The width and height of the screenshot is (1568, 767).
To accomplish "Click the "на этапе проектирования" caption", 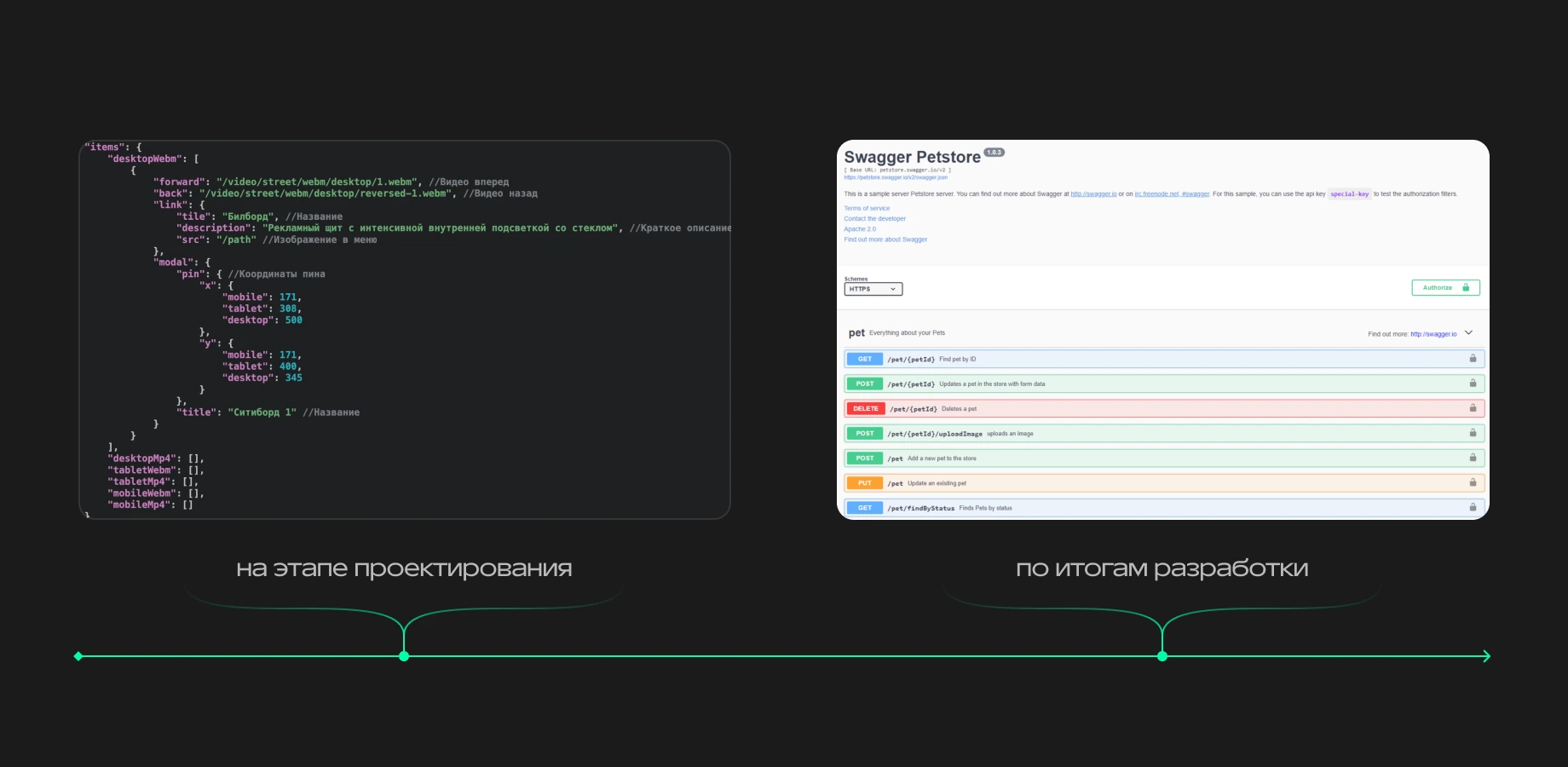I will coord(404,568).
